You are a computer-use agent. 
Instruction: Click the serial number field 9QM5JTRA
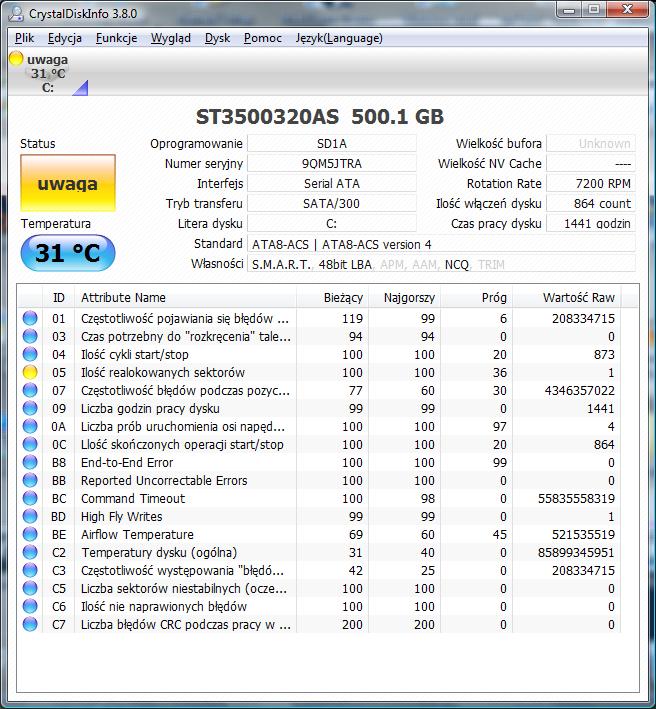click(x=332, y=164)
